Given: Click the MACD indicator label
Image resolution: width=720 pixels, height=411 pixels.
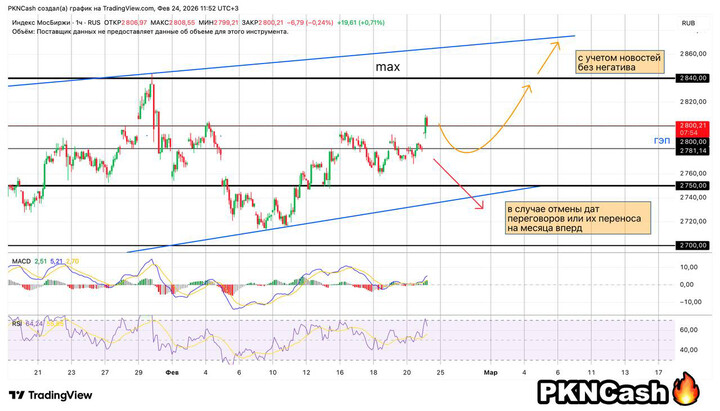Looking at the screenshot, I should 20,261.
